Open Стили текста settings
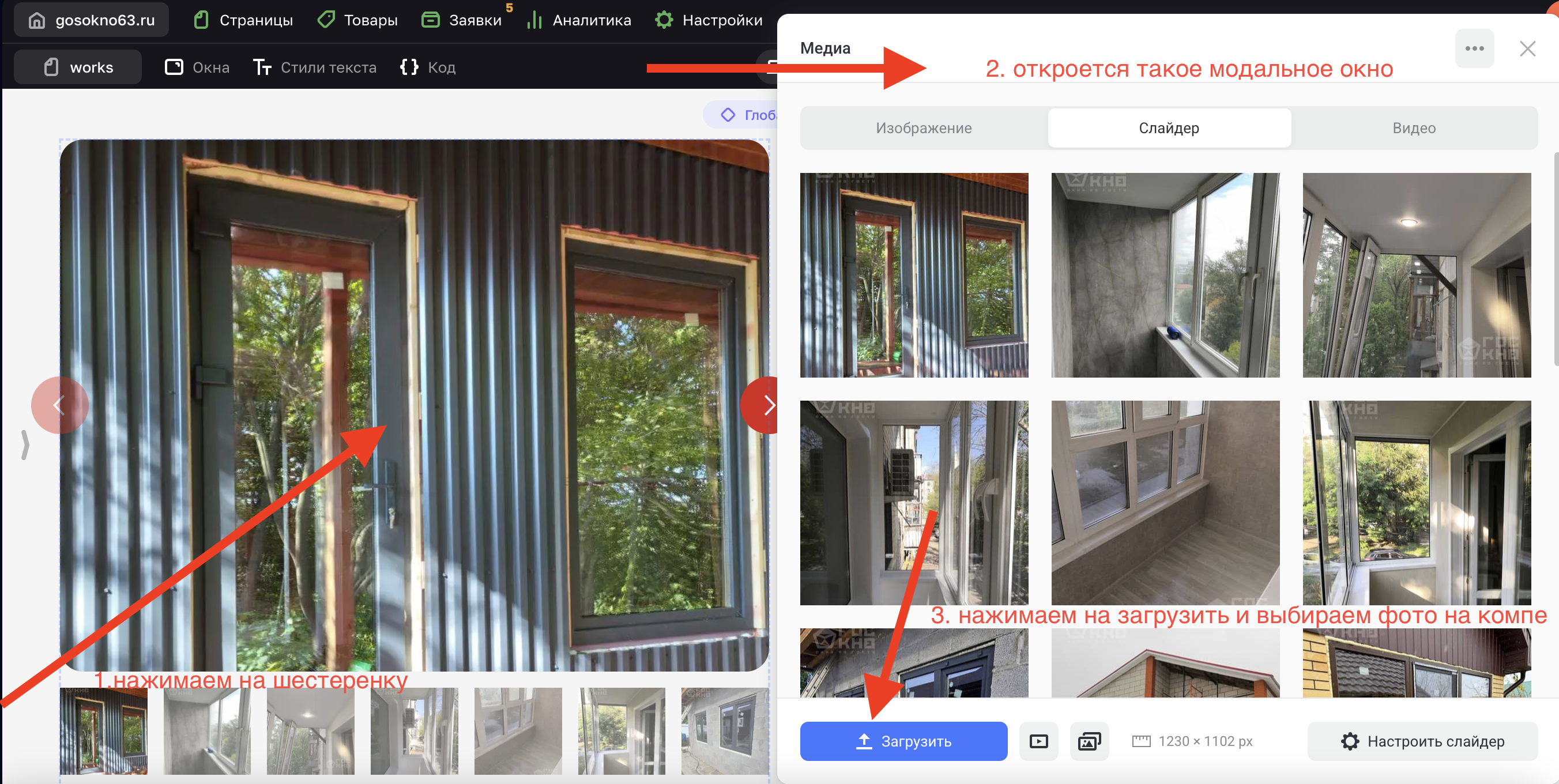The image size is (1559, 784). click(315, 67)
